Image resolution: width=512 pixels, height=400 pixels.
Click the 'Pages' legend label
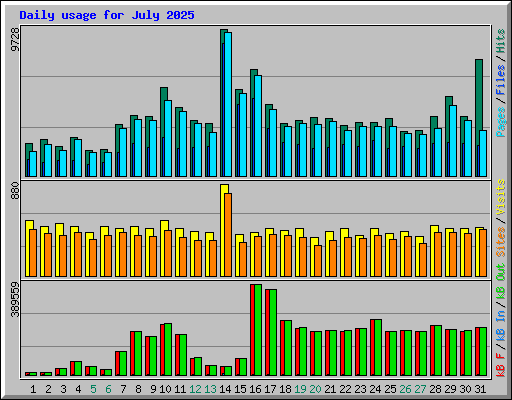501,122
